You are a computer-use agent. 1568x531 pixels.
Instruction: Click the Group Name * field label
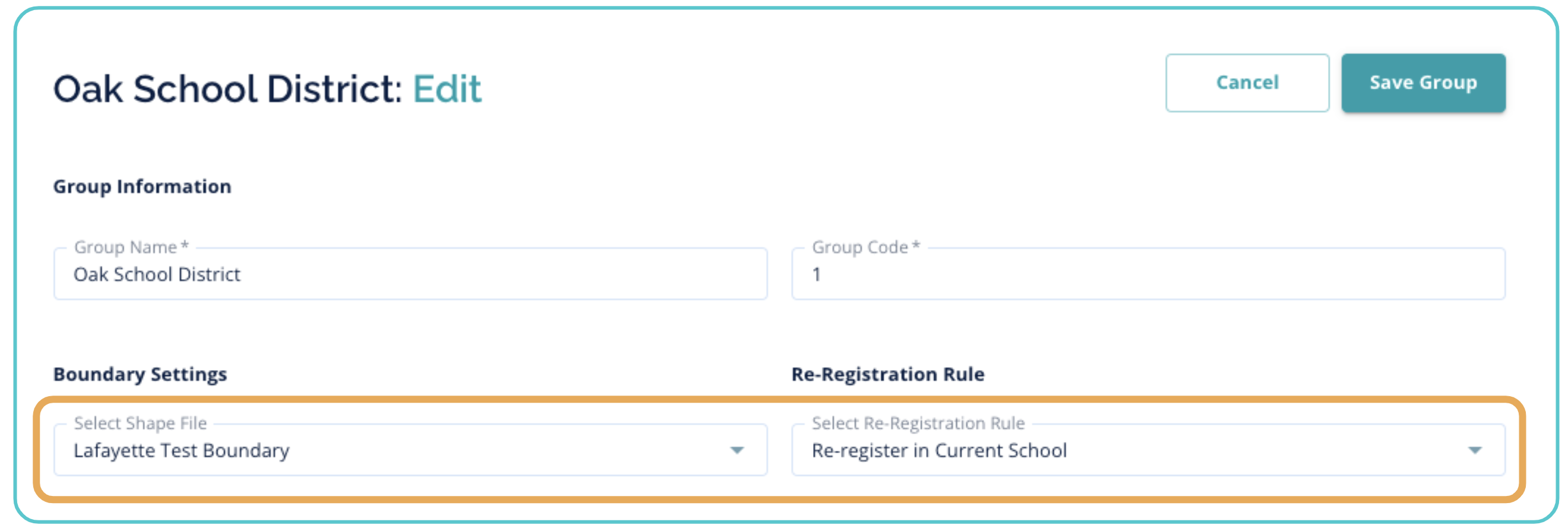131,247
